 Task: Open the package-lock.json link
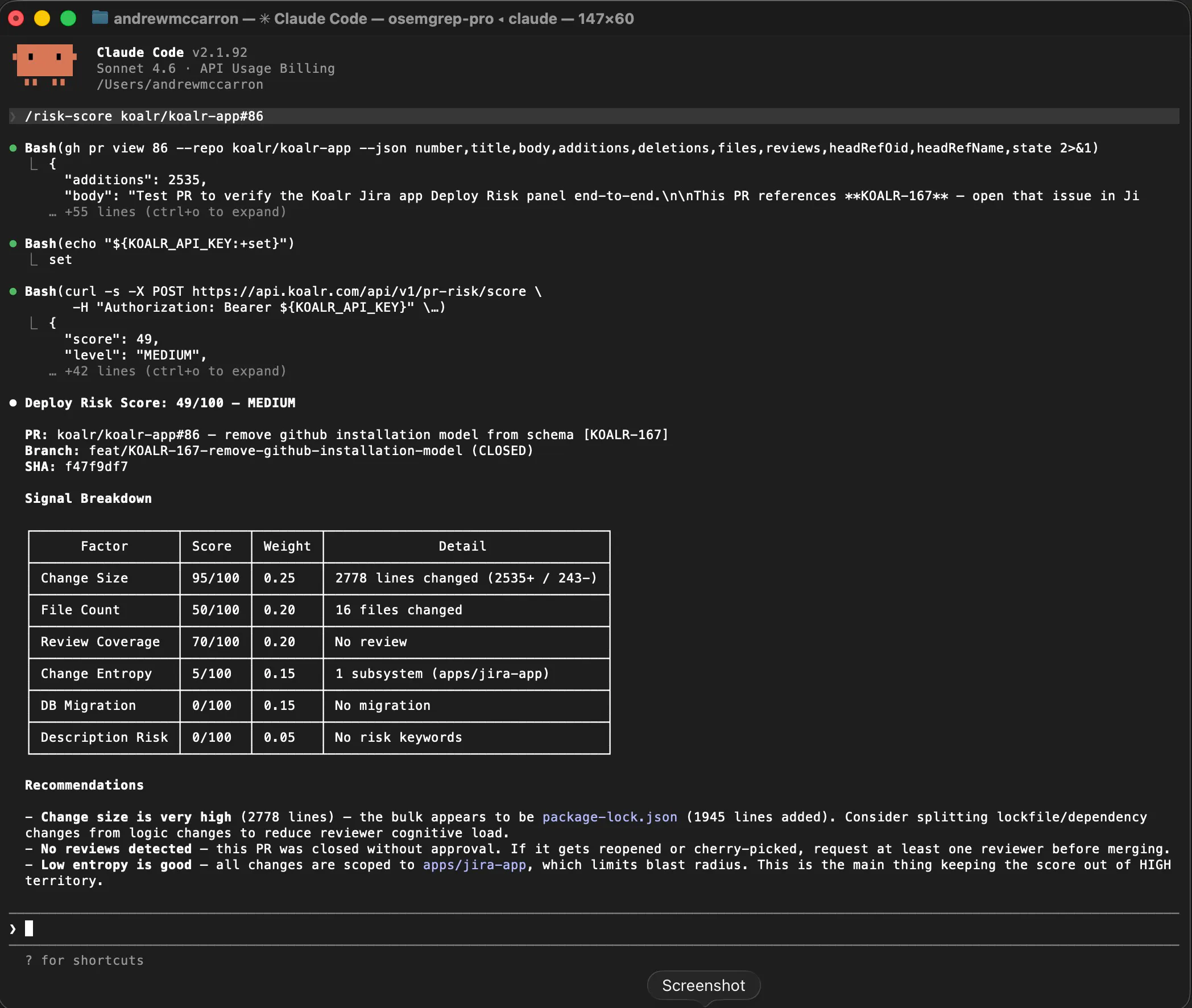coord(610,817)
